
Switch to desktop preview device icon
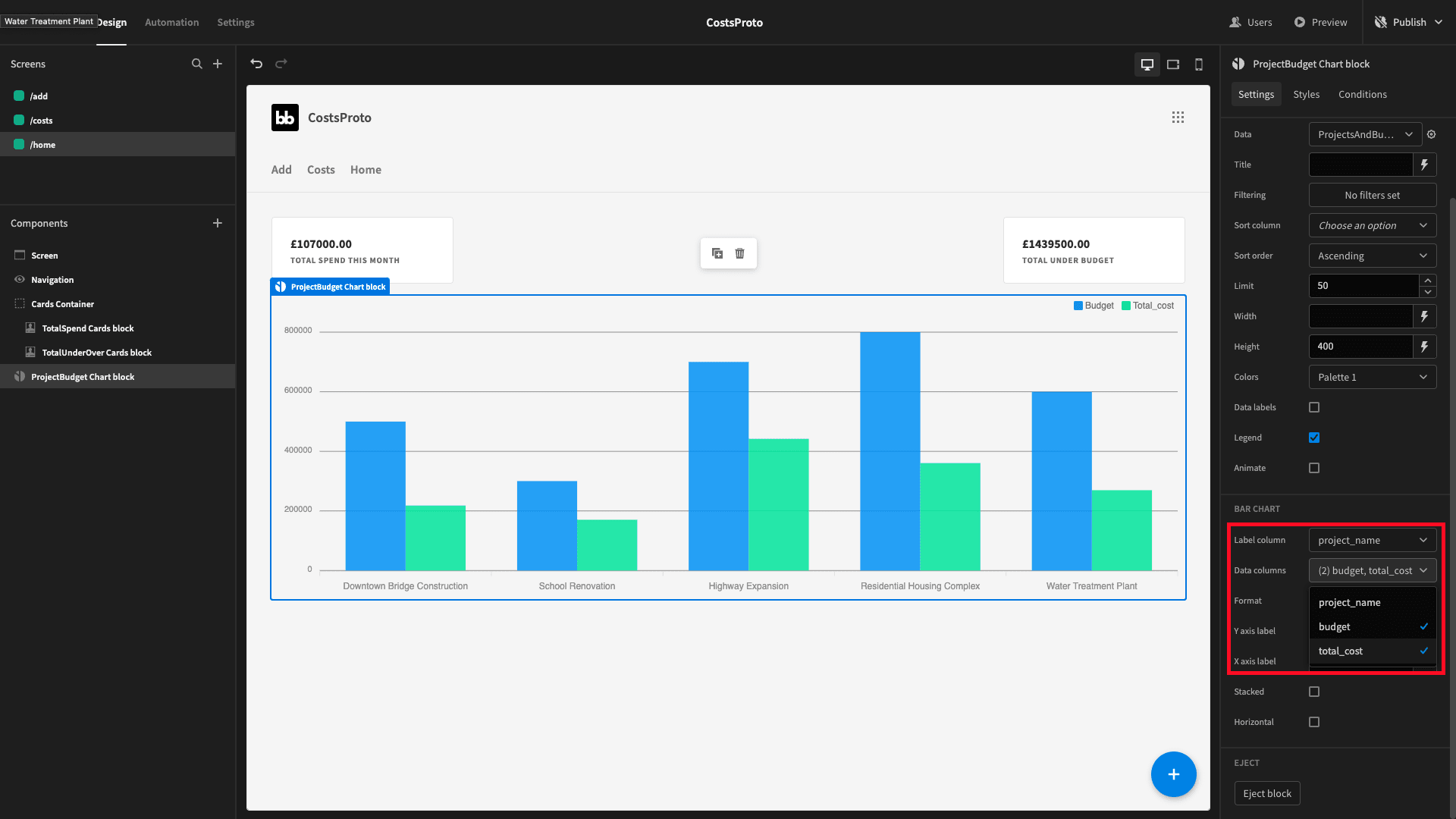coord(1147,64)
